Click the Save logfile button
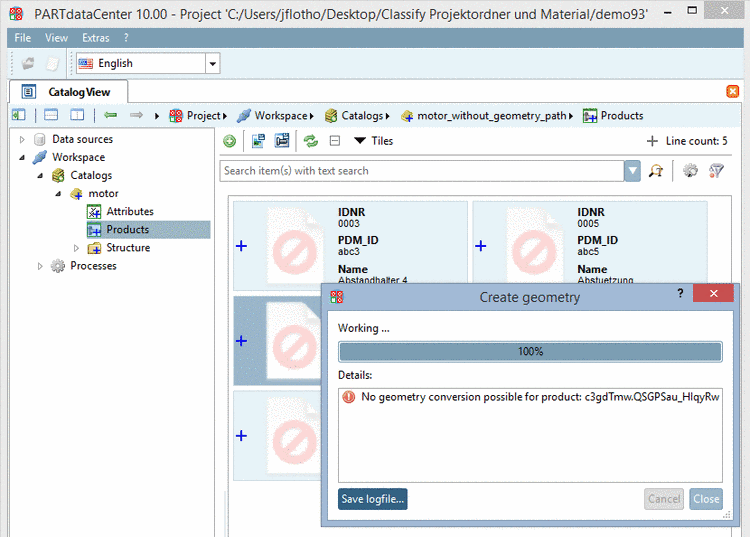This screenshot has width=750, height=537. pos(373,499)
